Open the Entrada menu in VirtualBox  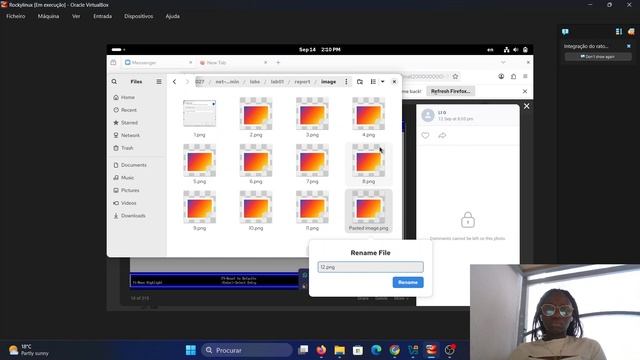point(102,16)
